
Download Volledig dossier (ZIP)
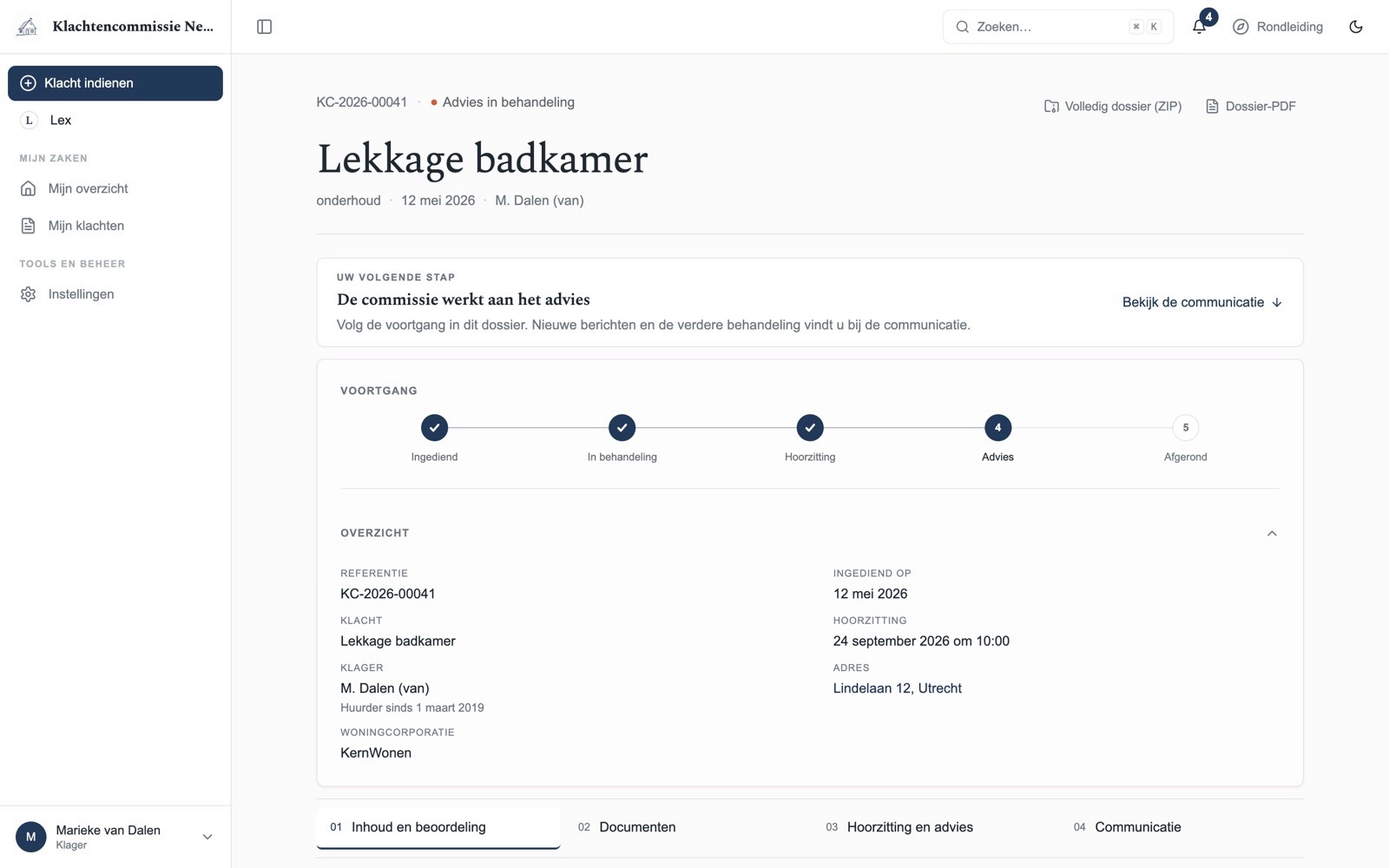pyautogui.click(x=1113, y=106)
